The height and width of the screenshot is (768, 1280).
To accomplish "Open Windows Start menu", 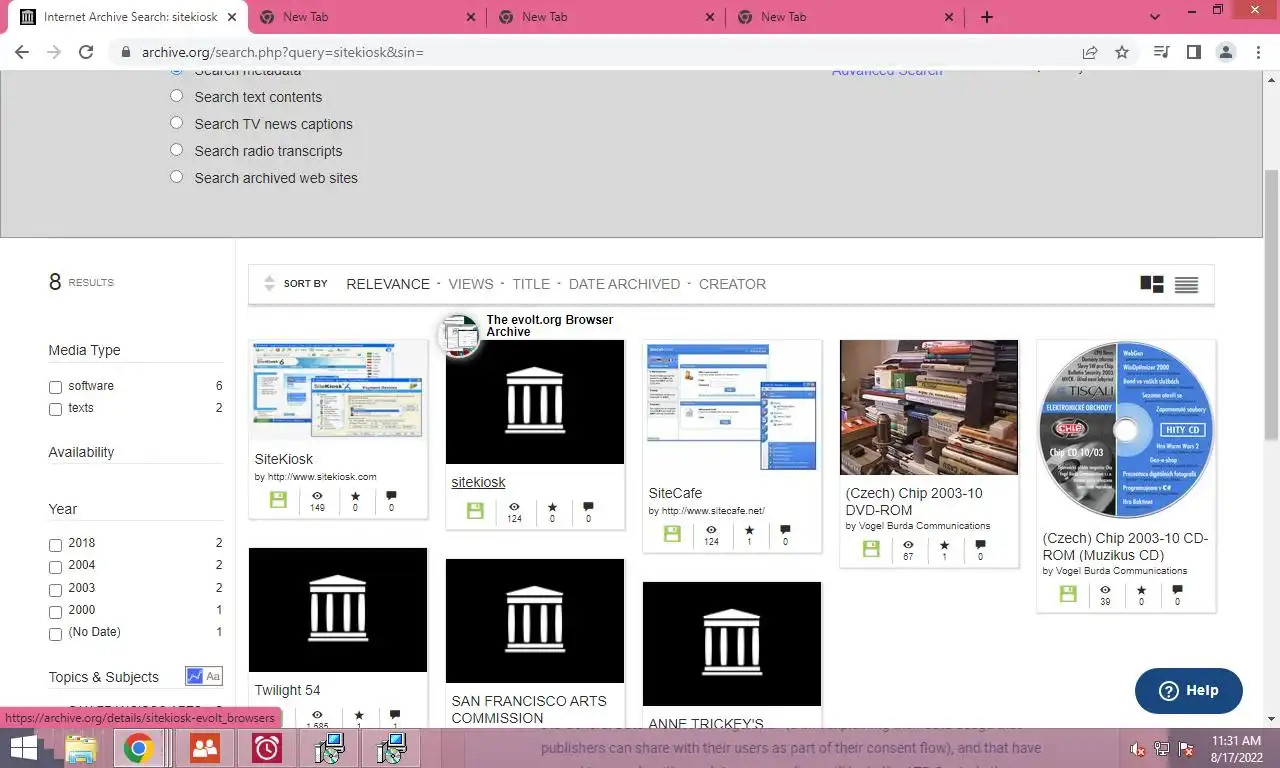I will (24, 748).
